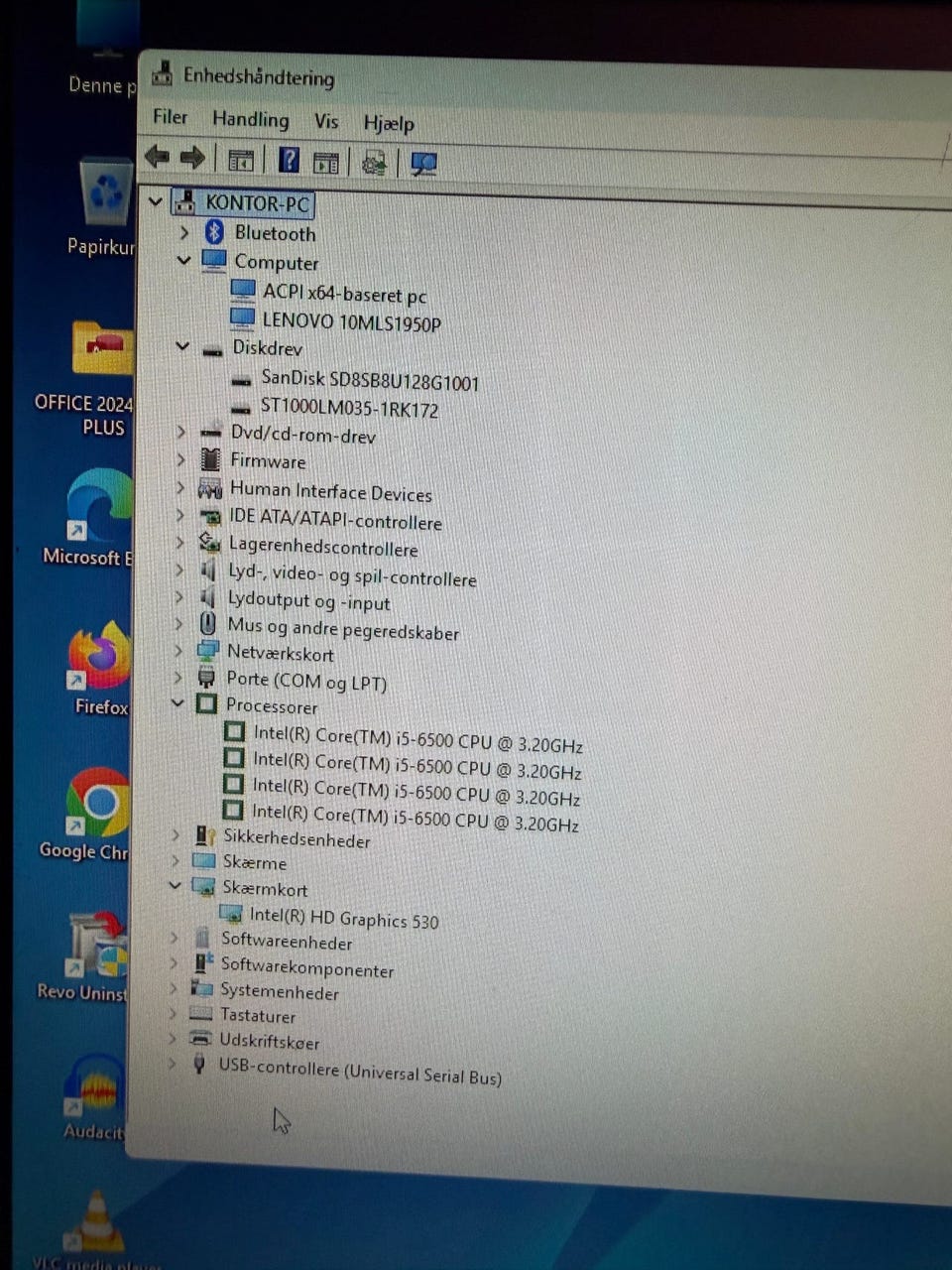Select LENOVO 10MLS1950P entry
The image size is (952, 1270).
tap(351, 321)
